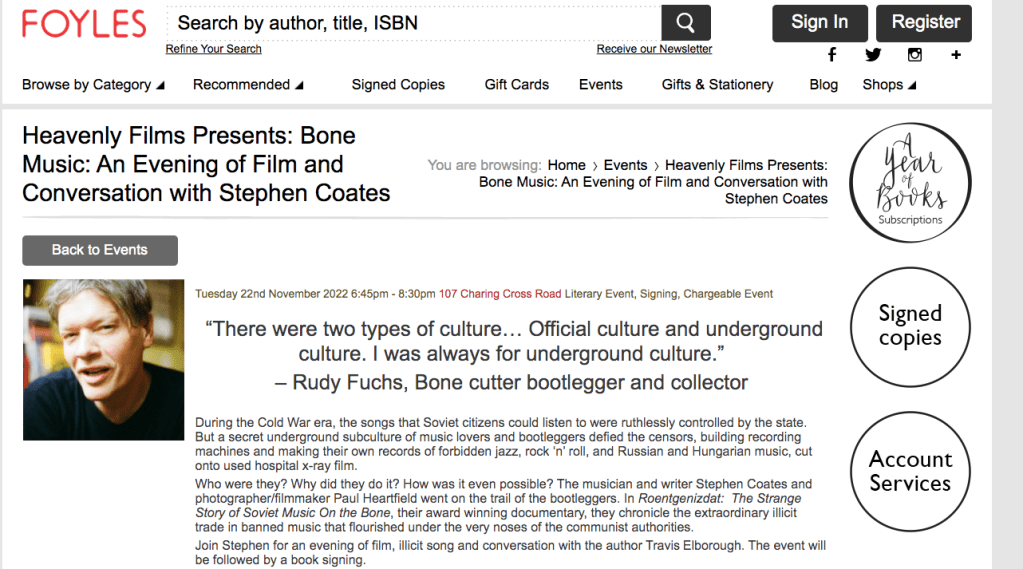1023x569 pixels.
Task: Click the magnifying glass search button
Action: (x=685, y=23)
